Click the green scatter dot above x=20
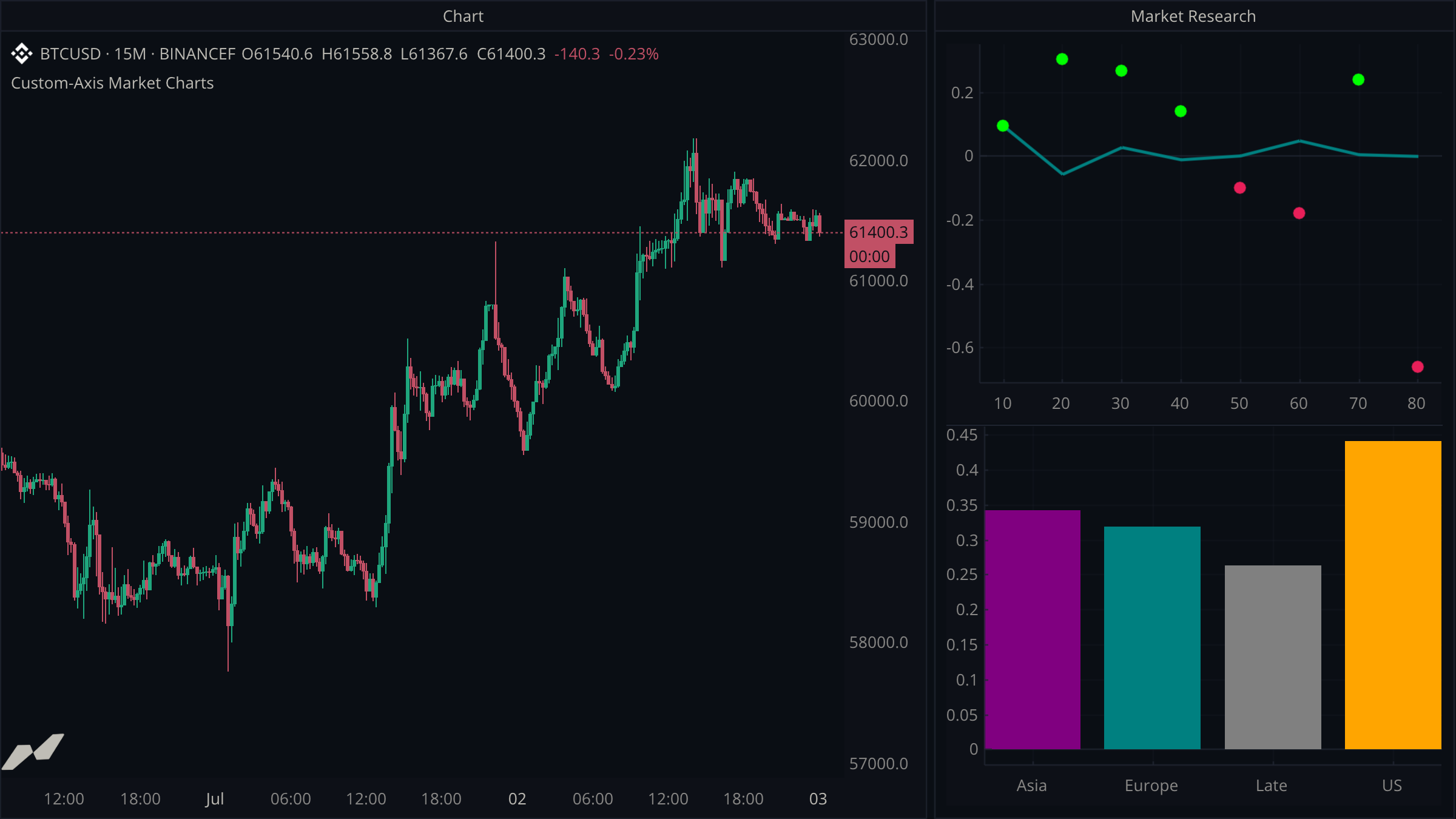This screenshot has width=1456, height=819. (1062, 59)
